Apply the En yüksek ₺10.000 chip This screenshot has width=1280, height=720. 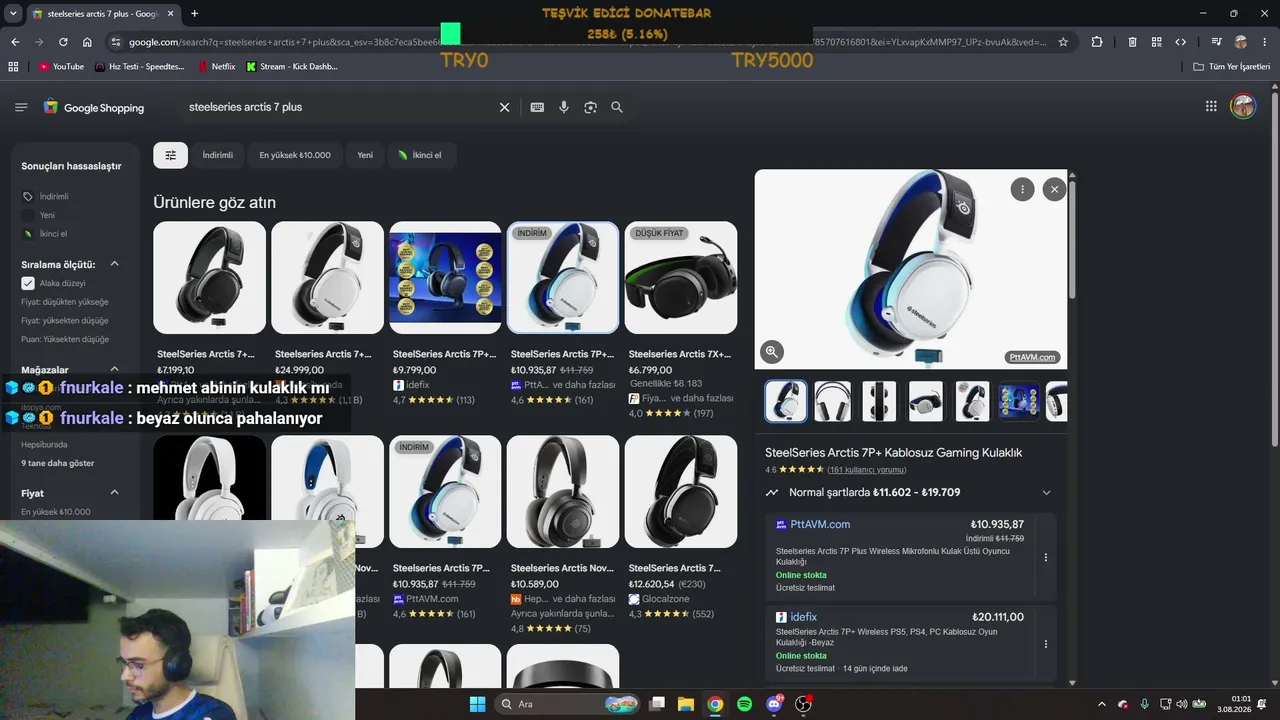[295, 155]
